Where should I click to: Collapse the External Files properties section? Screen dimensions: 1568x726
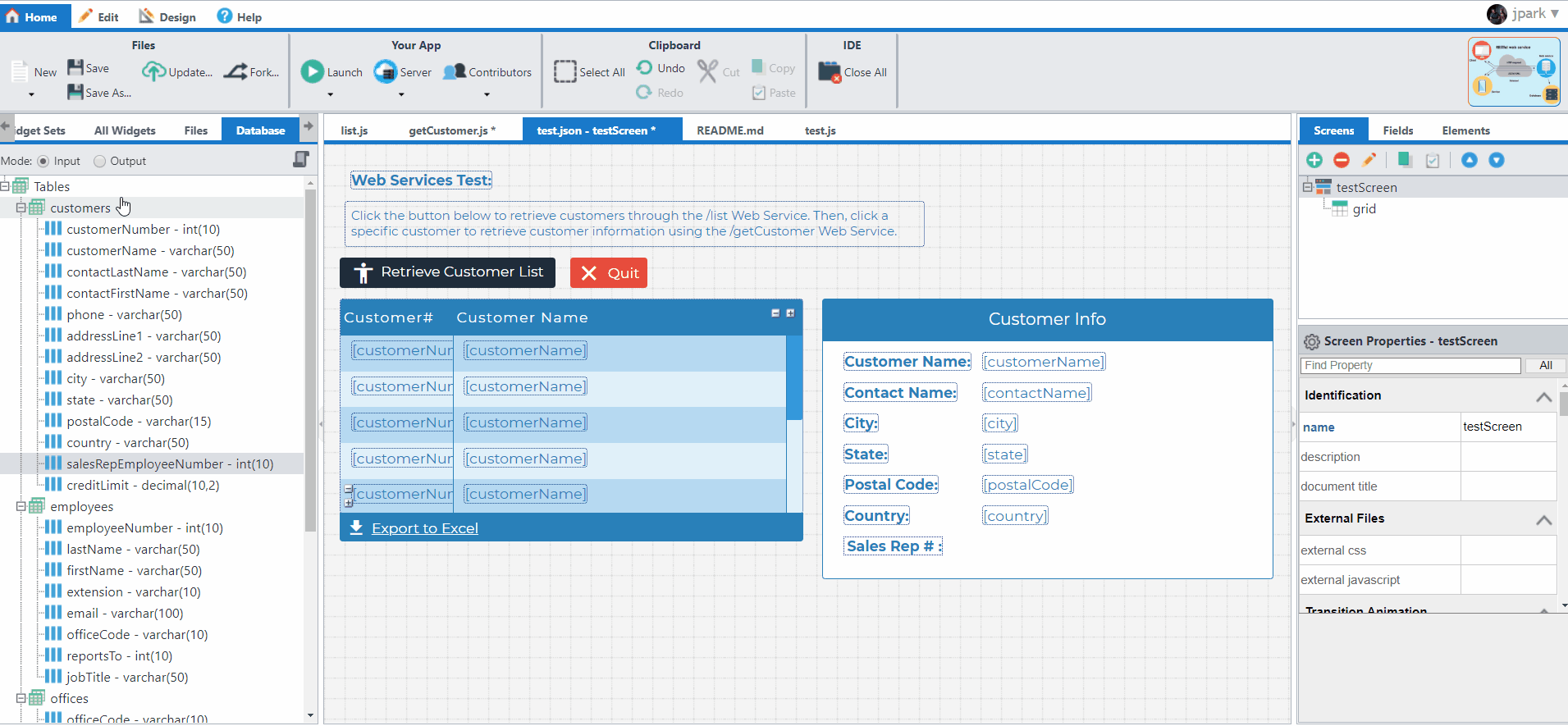click(x=1543, y=519)
